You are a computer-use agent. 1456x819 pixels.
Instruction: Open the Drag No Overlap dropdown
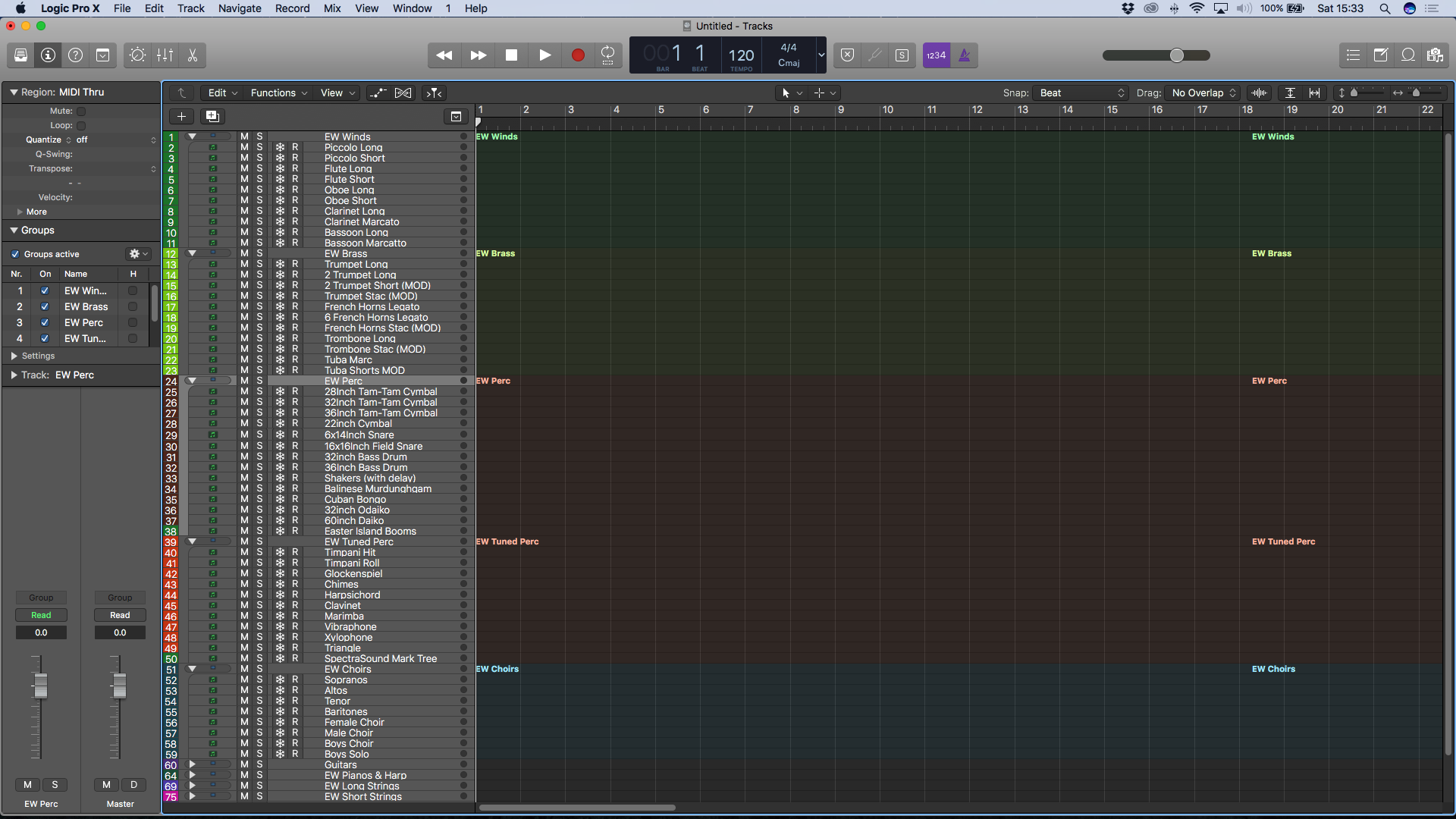[x=1203, y=93]
